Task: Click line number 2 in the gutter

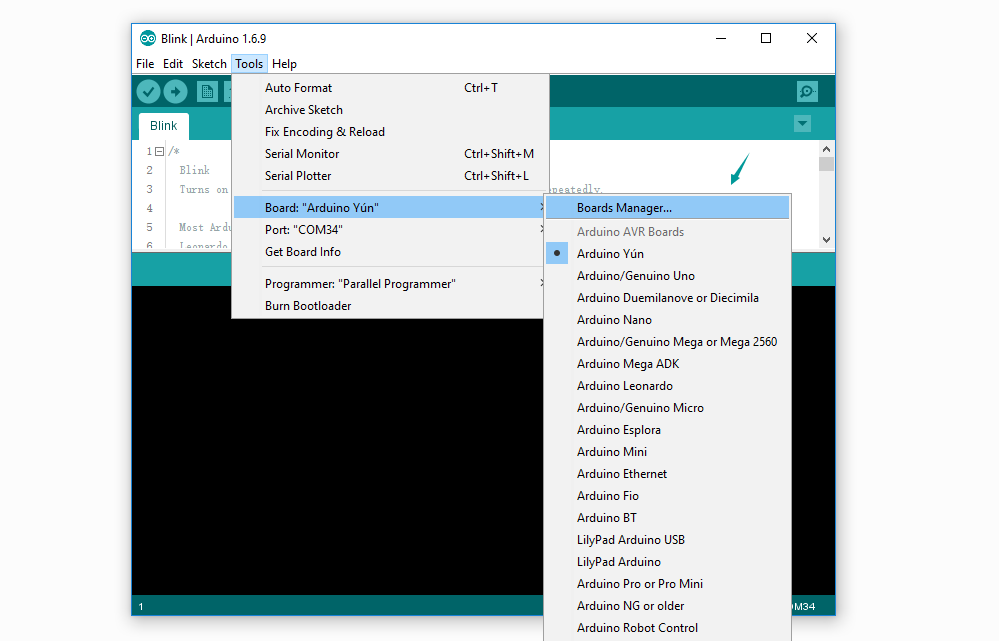Action: tap(149, 170)
